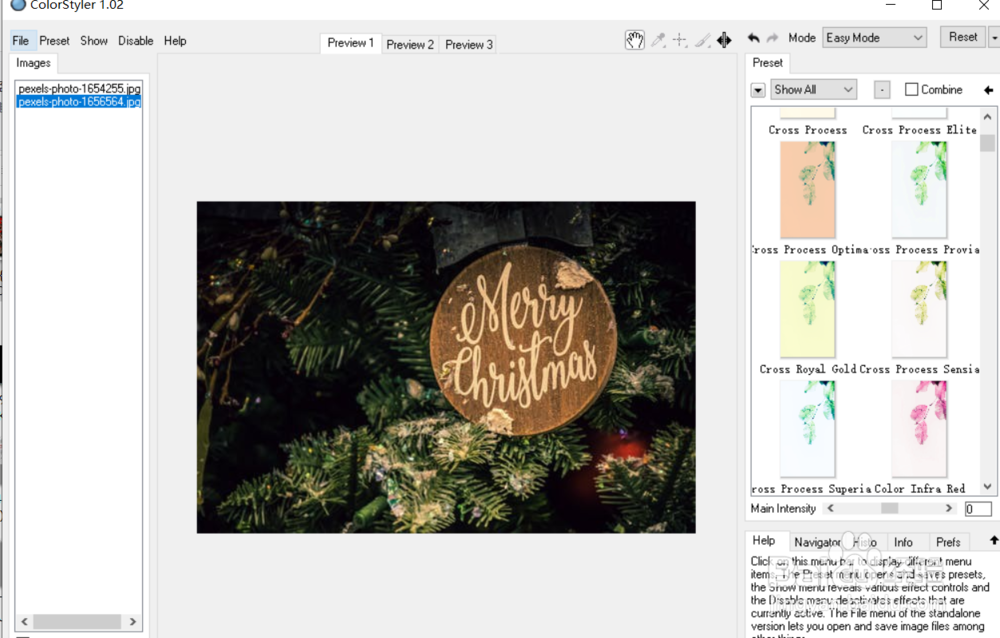Switch to the Navigator tab

point(818,542)
